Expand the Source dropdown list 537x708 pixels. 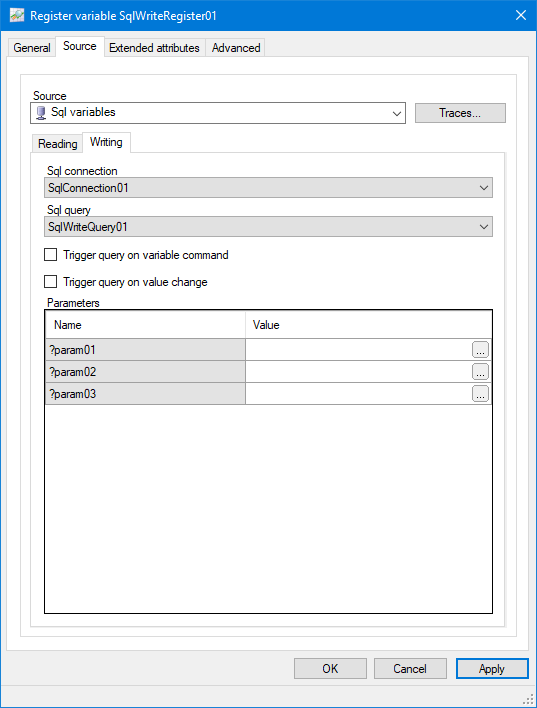[x=397, y=113]
